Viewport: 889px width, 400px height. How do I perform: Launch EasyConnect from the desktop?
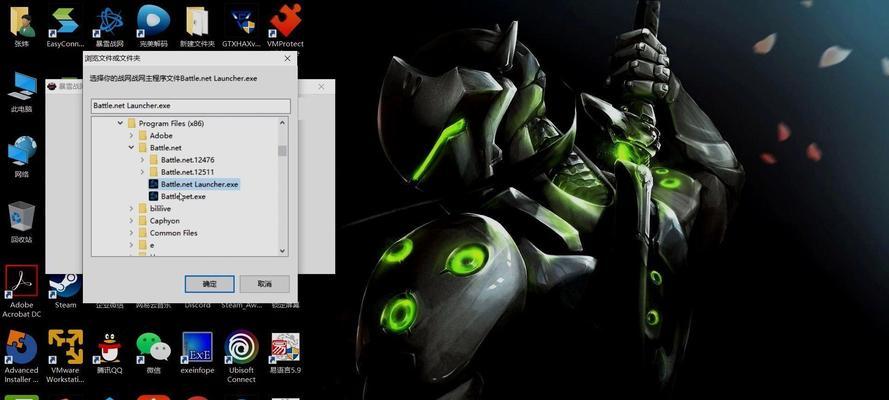65,26
